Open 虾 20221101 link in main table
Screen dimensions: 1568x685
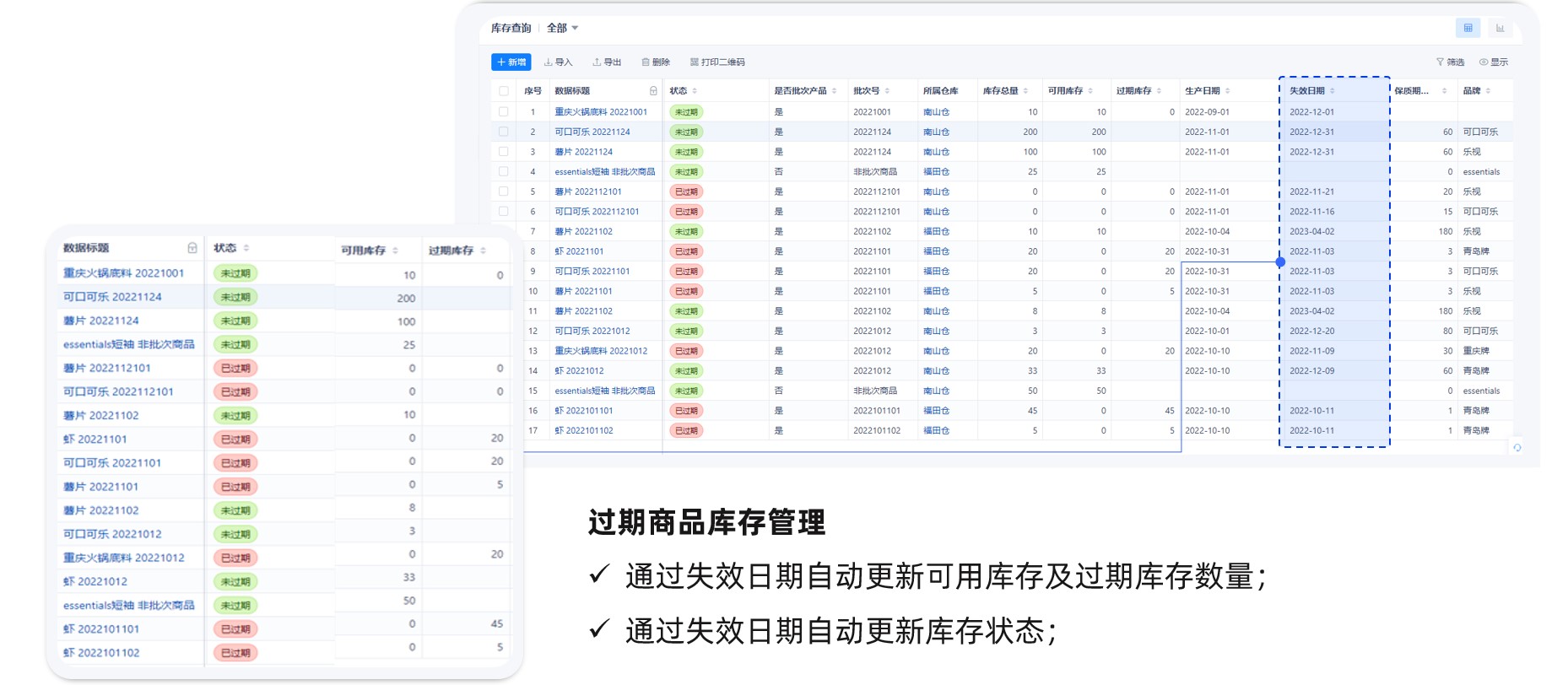[579, 251]
